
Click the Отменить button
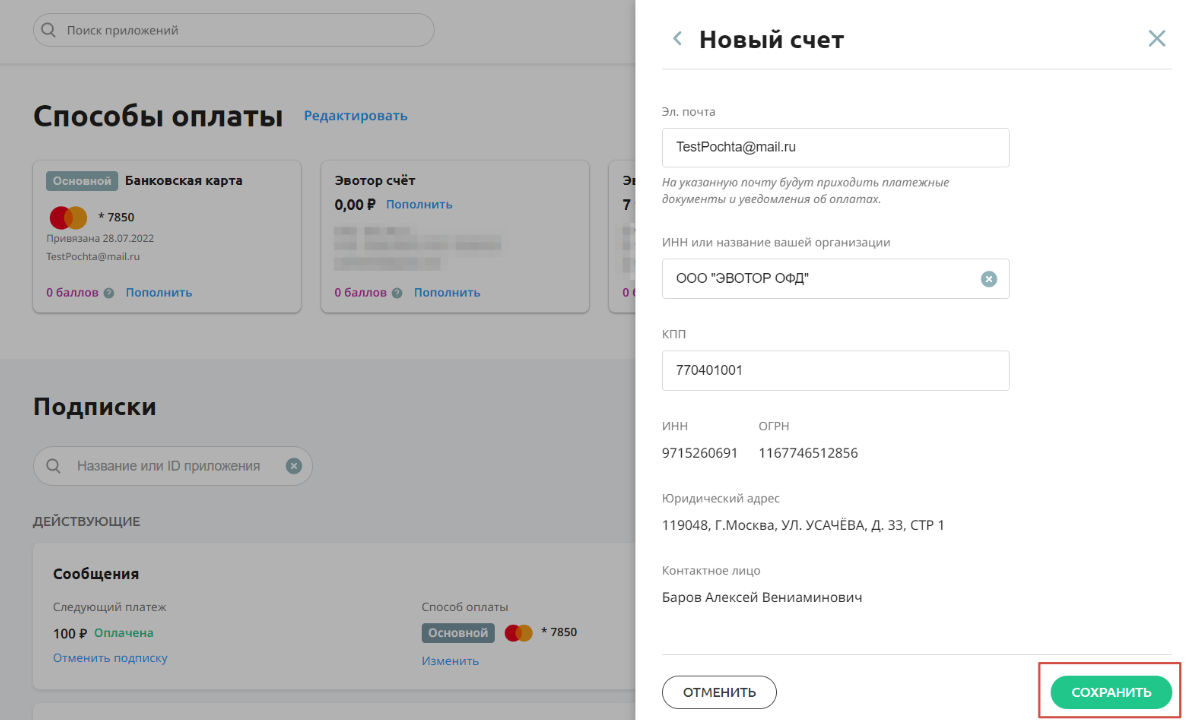(x=719, y=692)
